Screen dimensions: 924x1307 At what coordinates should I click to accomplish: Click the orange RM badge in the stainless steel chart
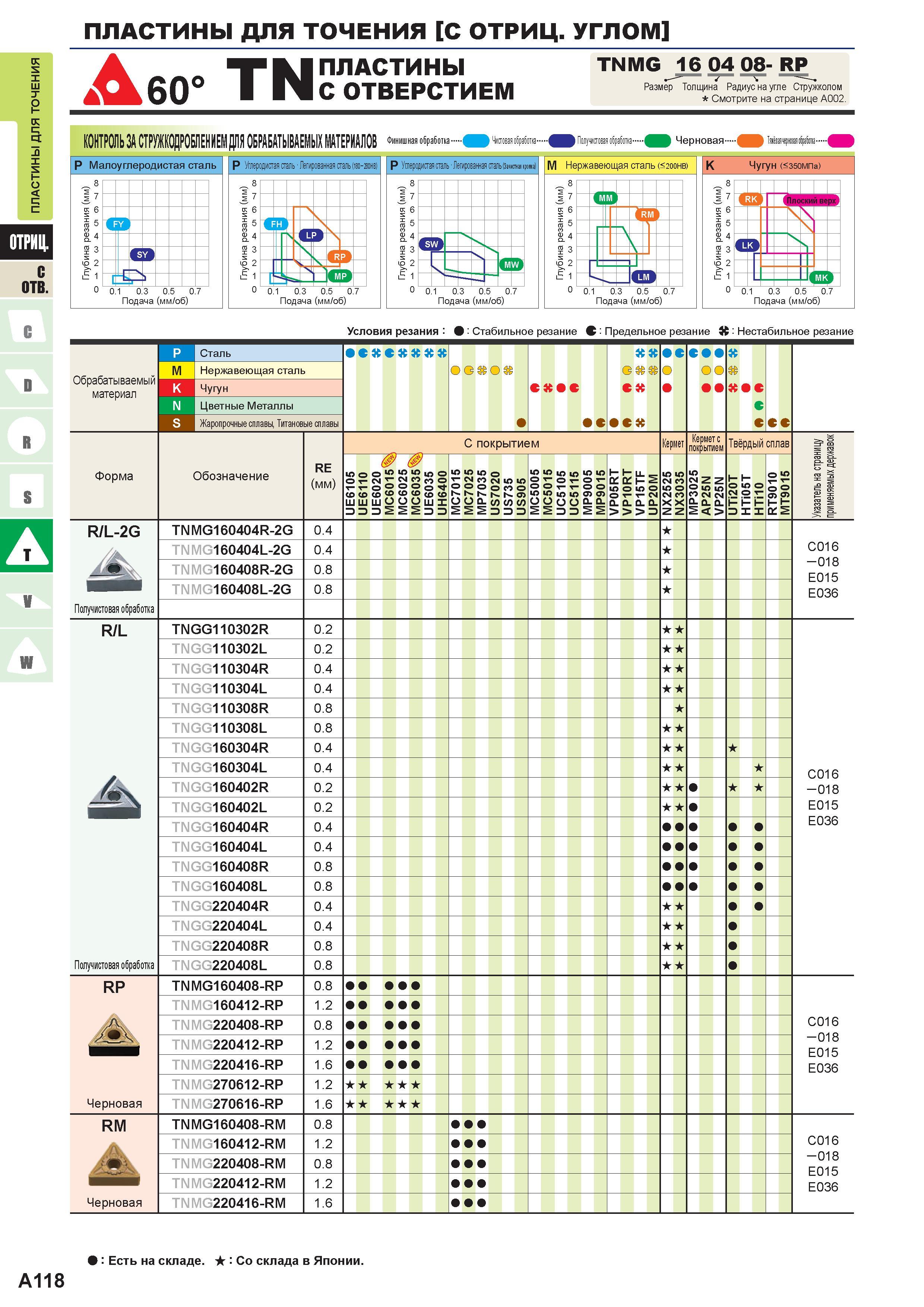pos(647,215)
